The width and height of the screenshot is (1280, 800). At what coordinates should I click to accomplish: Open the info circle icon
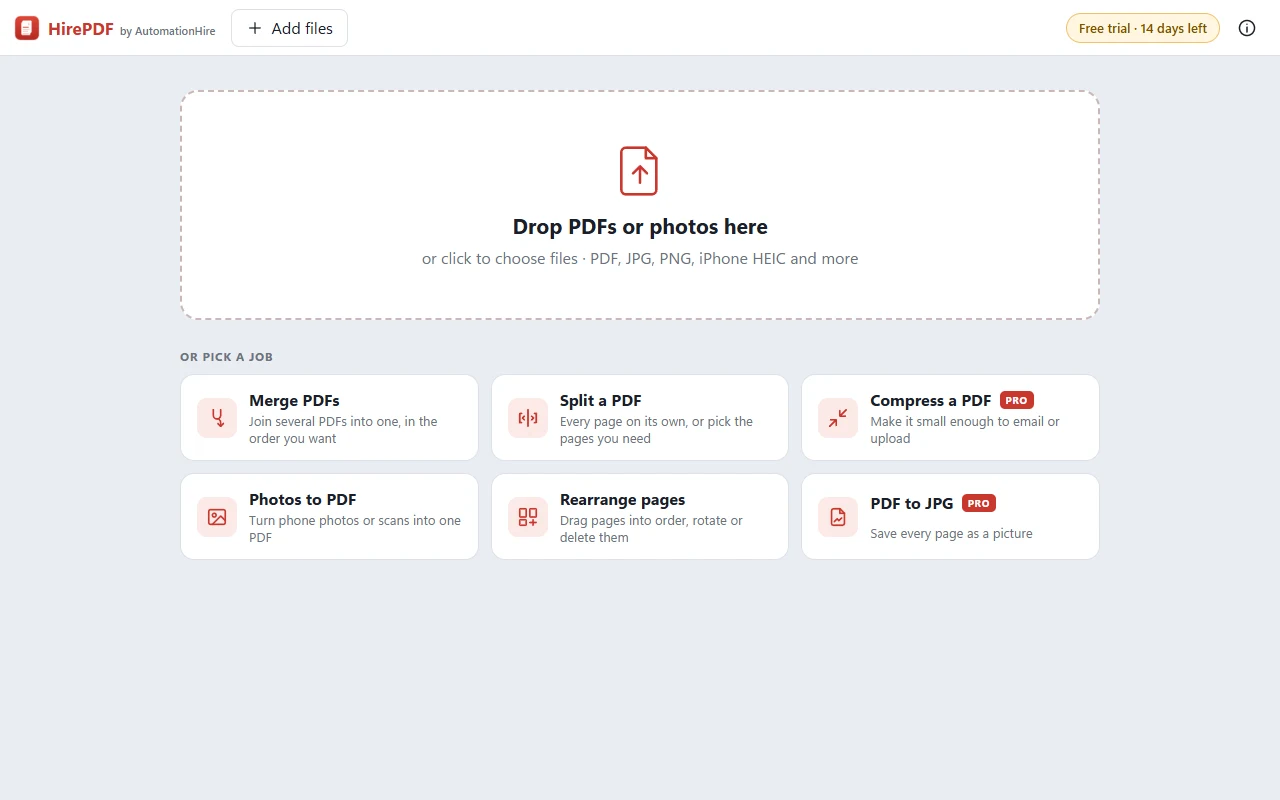coord(1247,28)
